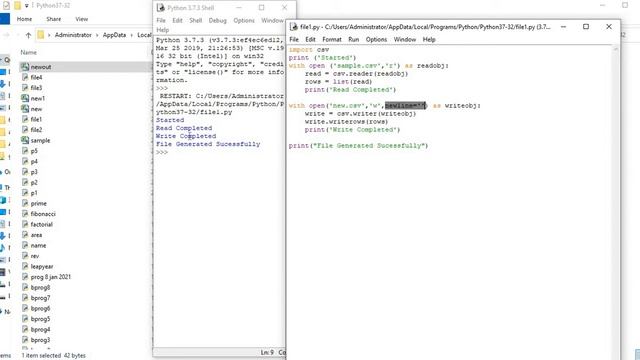Select the p2 file icon
640x360 pixels.
25,182
